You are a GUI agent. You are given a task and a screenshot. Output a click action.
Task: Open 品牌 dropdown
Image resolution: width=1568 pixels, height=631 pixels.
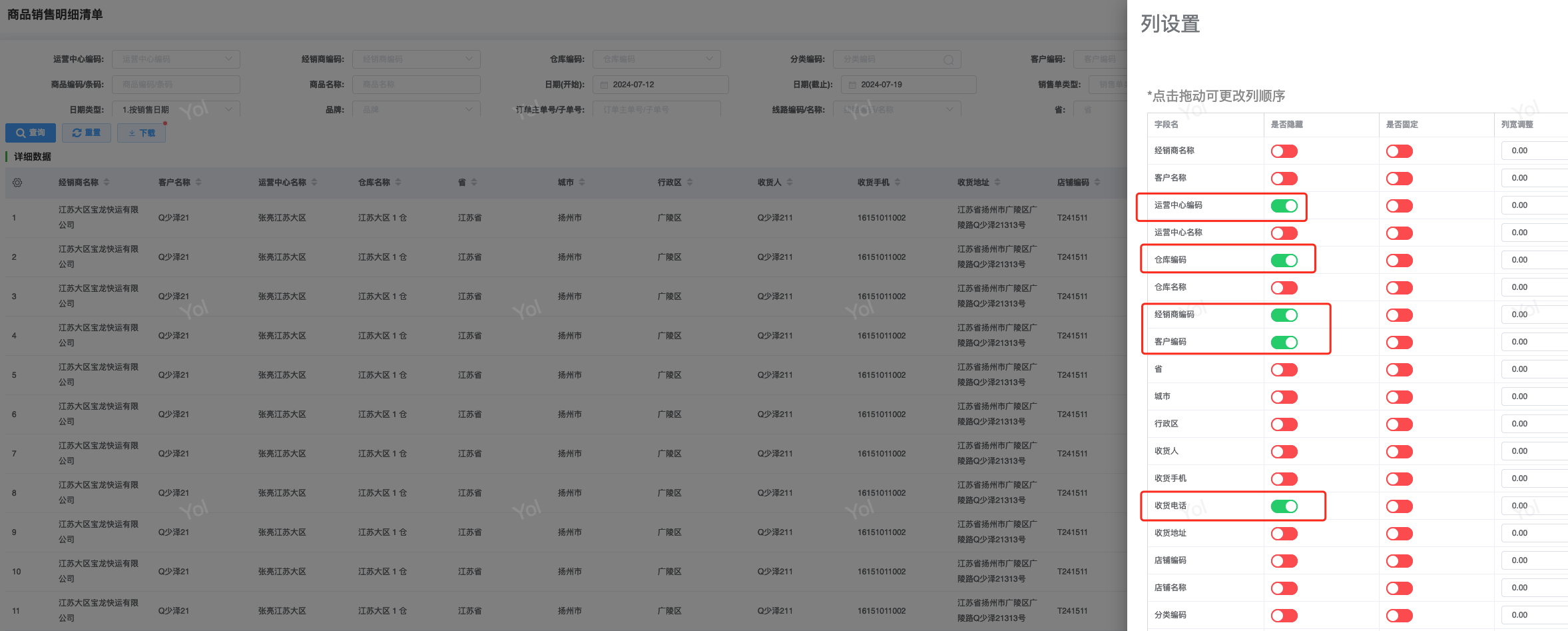pos(416,109)
